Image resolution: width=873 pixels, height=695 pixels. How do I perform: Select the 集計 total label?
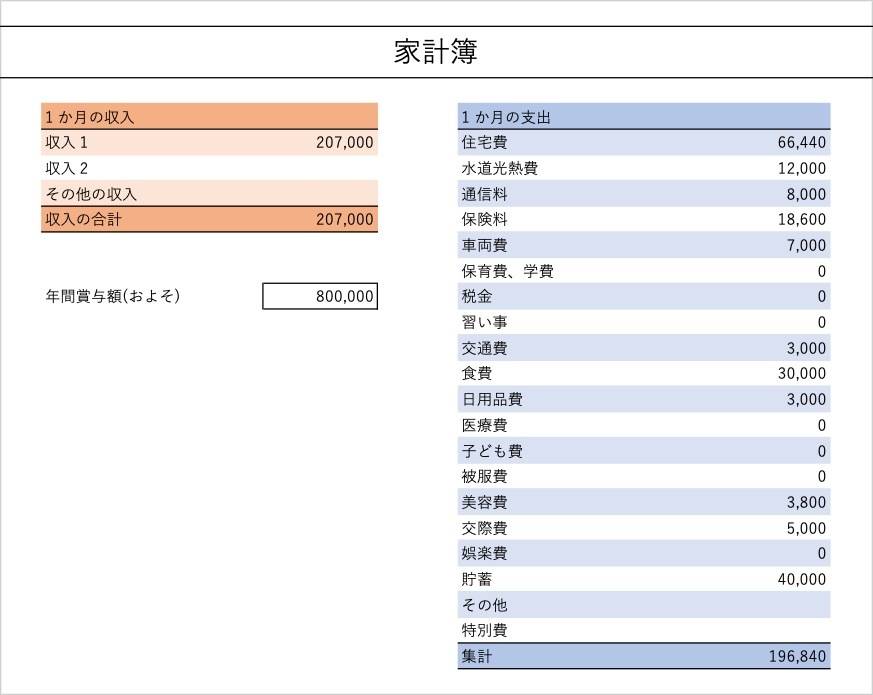tap(477, 656)
